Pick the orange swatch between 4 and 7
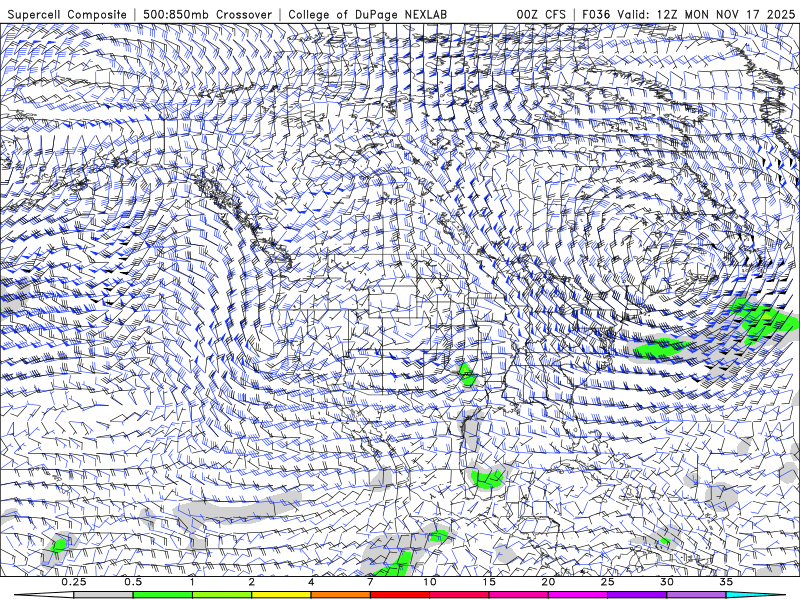Viewport: 800px width, 600px height. 340,595
